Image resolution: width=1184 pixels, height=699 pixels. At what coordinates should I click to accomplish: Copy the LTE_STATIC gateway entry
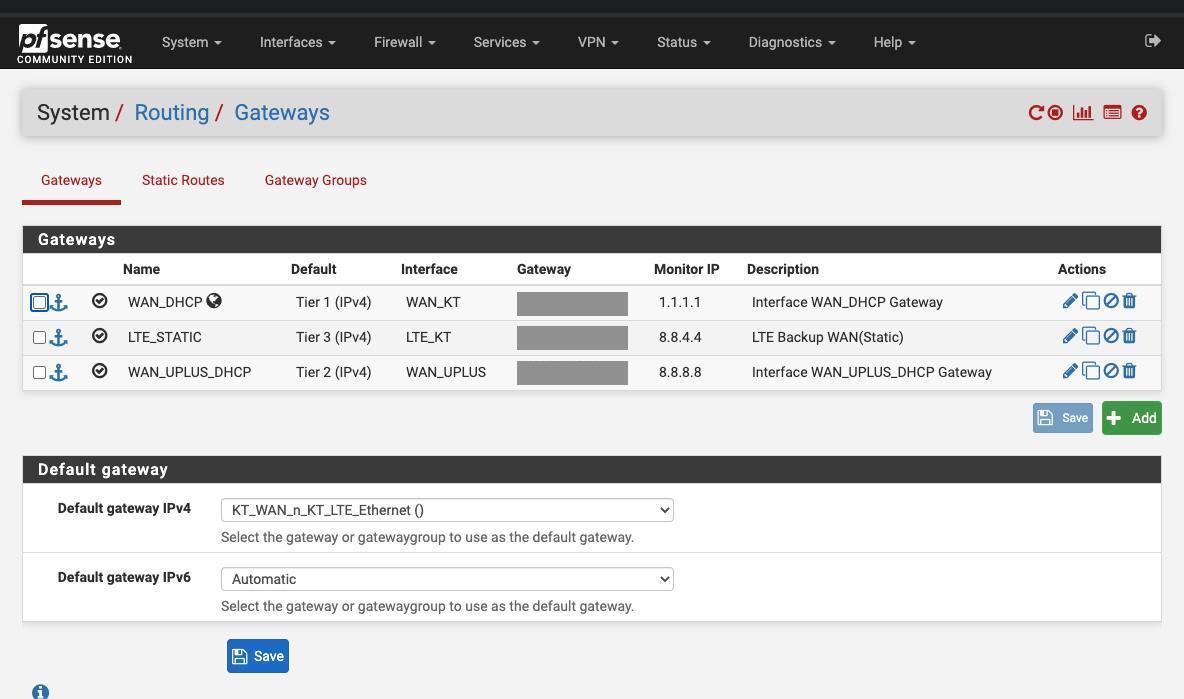coord(1091,336)
